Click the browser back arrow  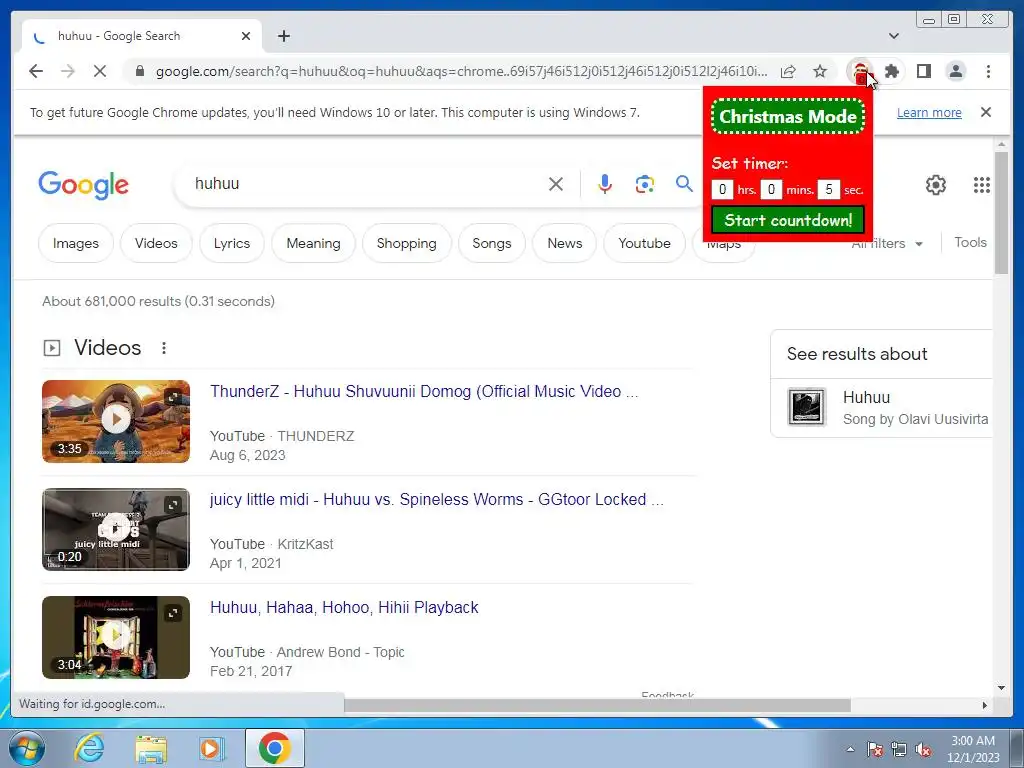(36, 71)
